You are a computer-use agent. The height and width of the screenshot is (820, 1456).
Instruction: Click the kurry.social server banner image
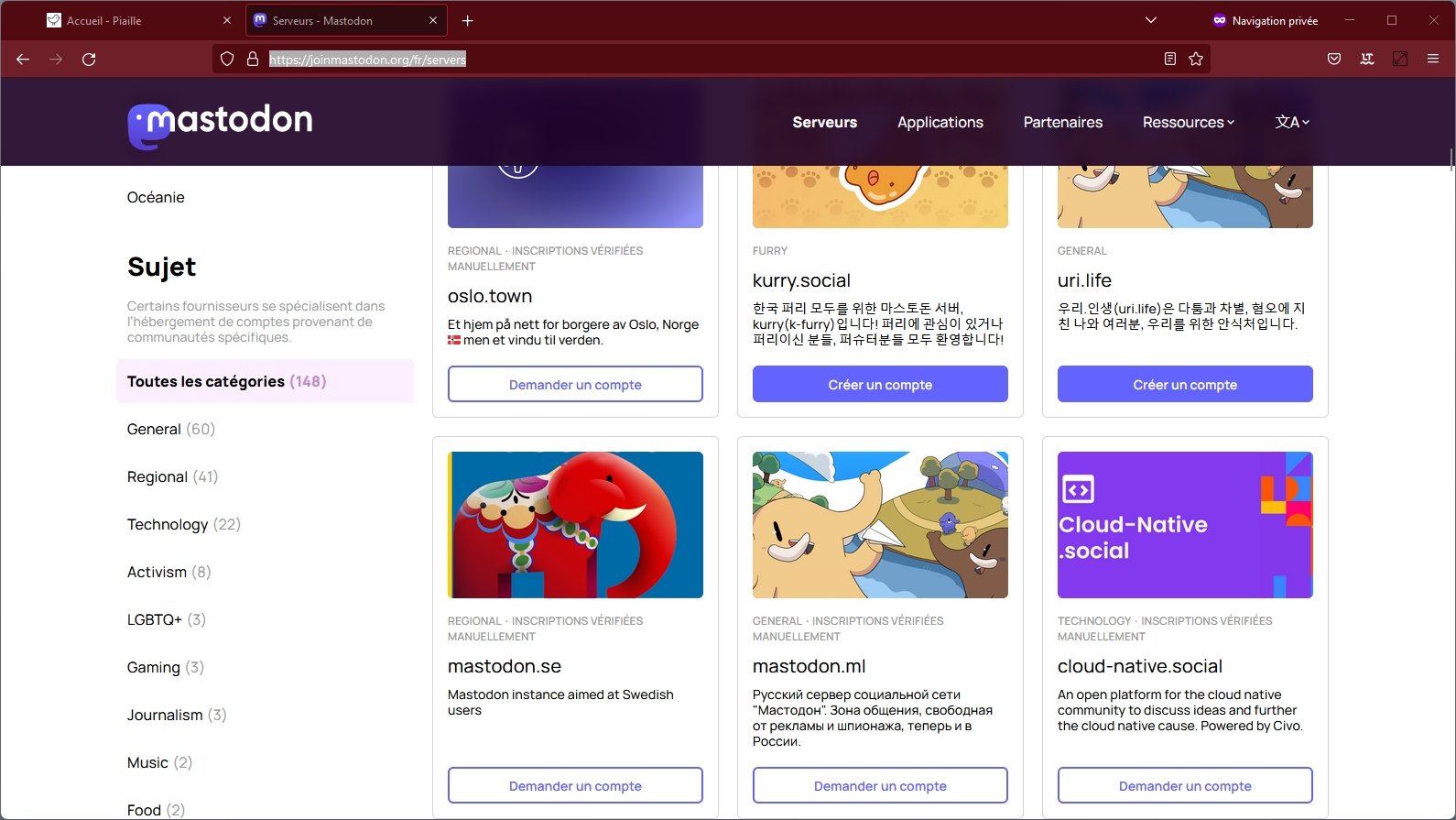[x=880, y=197]
